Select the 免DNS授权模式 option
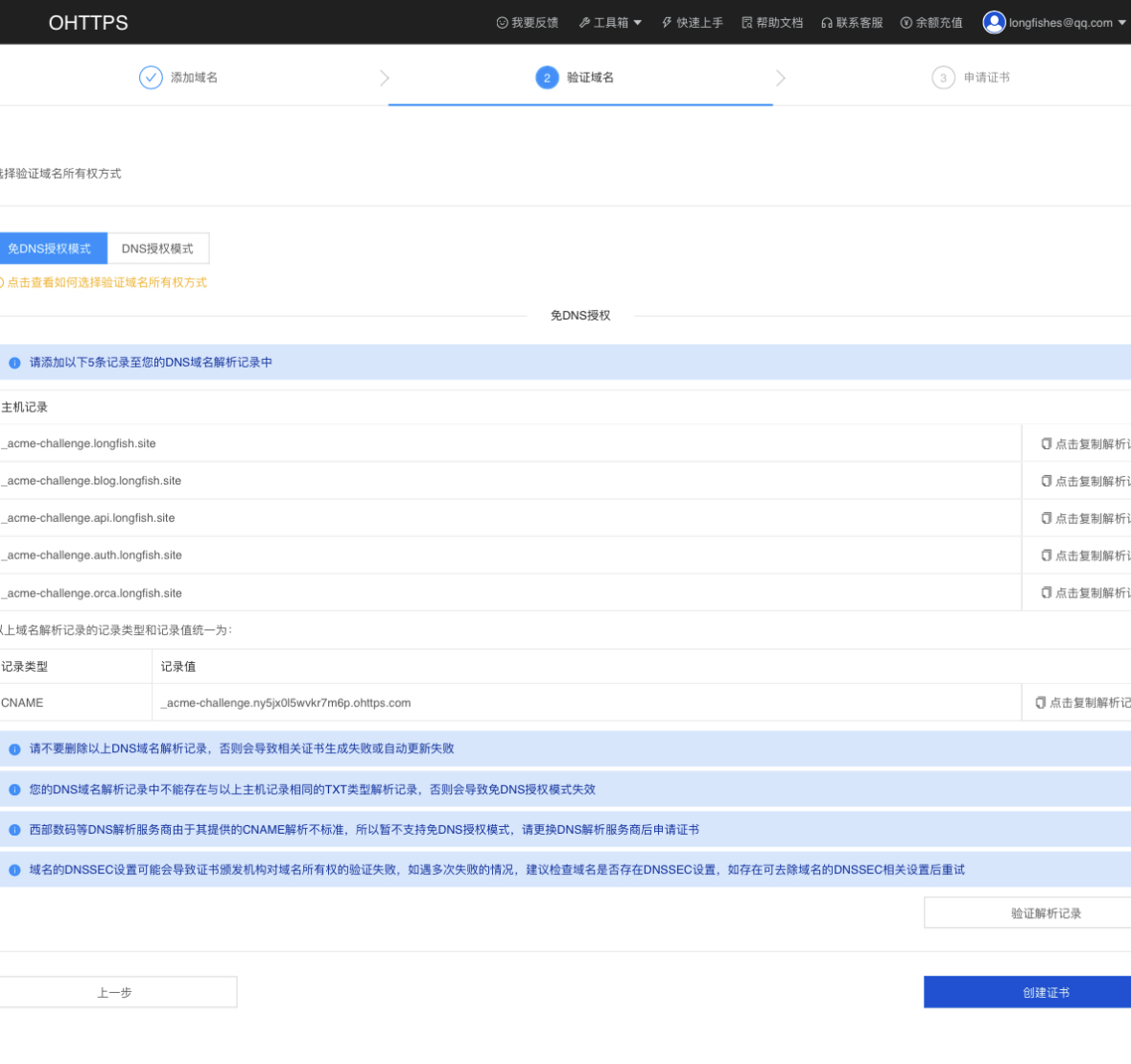The width and height of the screenshot is (1131, 1064). coord(52,248)
